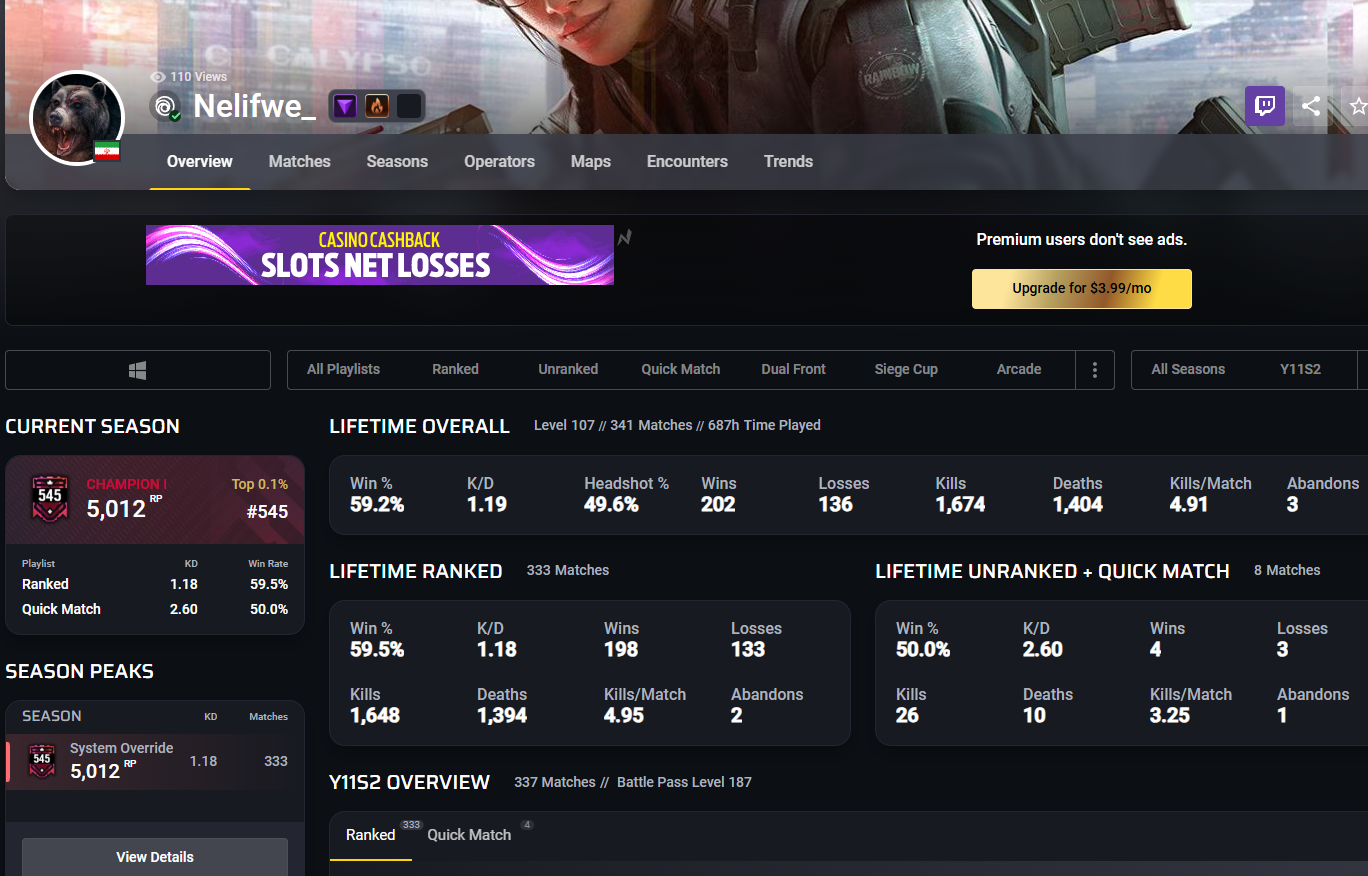The width and height of the screenshot is (1368, 876).
Task: Click the purple triangle badge next to username
Action: click(345, 106)
